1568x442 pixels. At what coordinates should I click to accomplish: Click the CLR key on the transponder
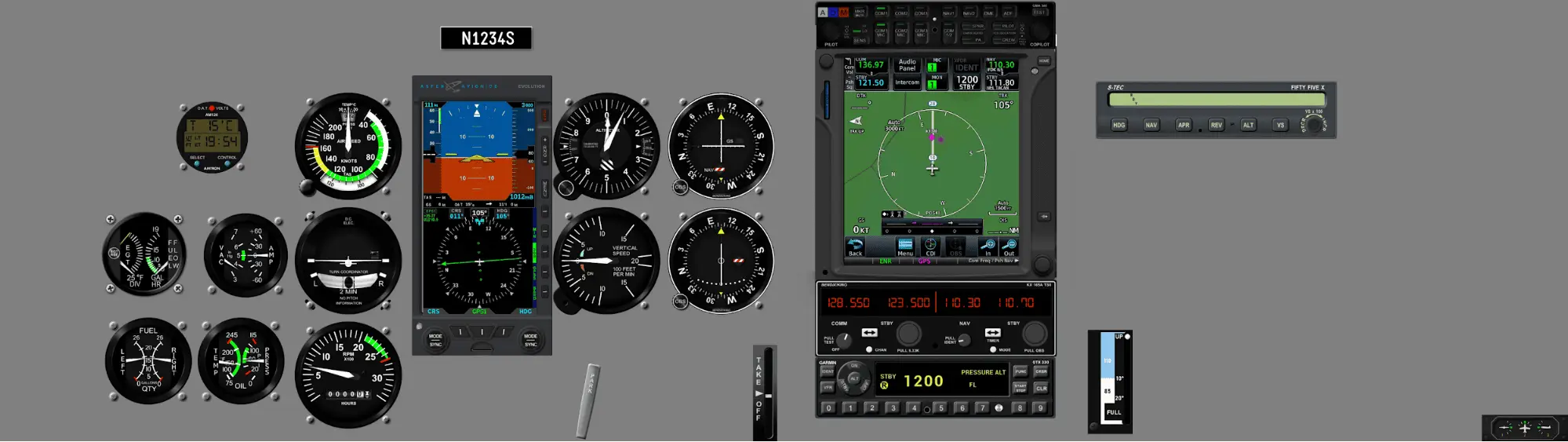pos(1041,388)
